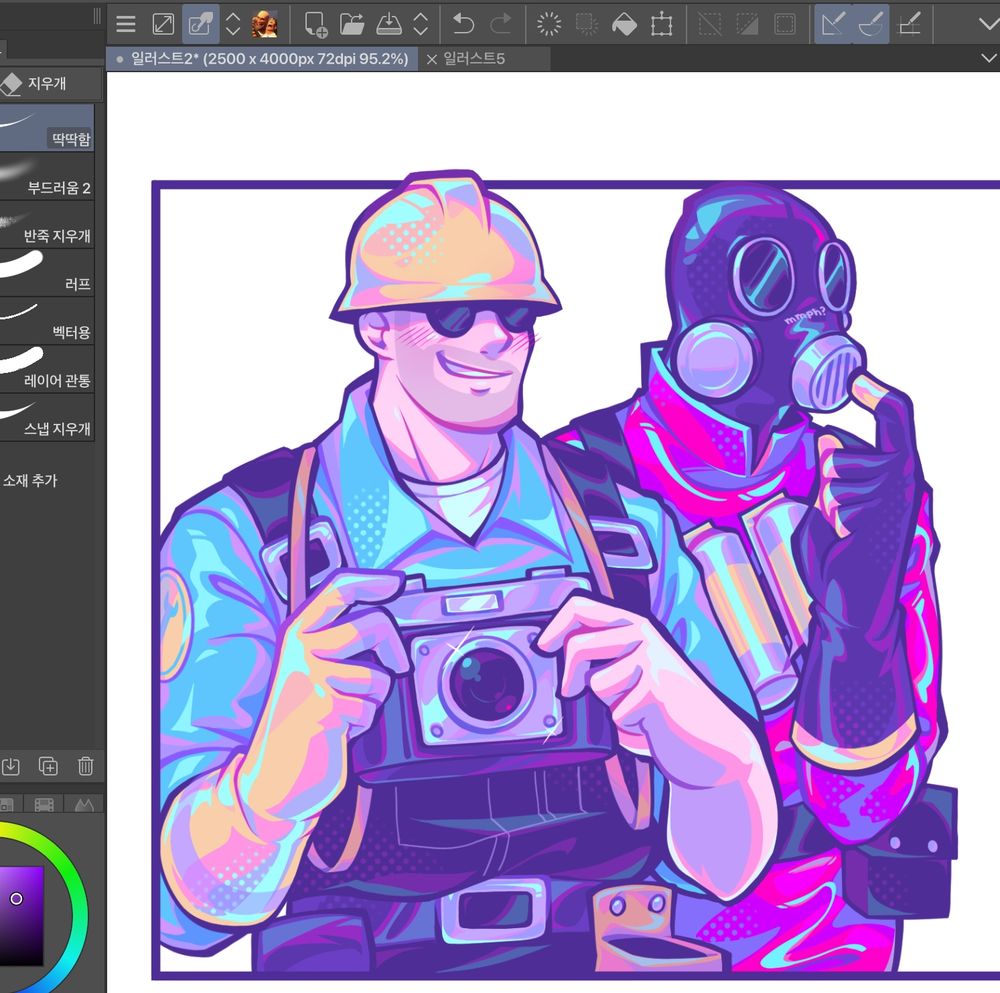Invert the selection area
The image size is (1000, 993).
747,24
